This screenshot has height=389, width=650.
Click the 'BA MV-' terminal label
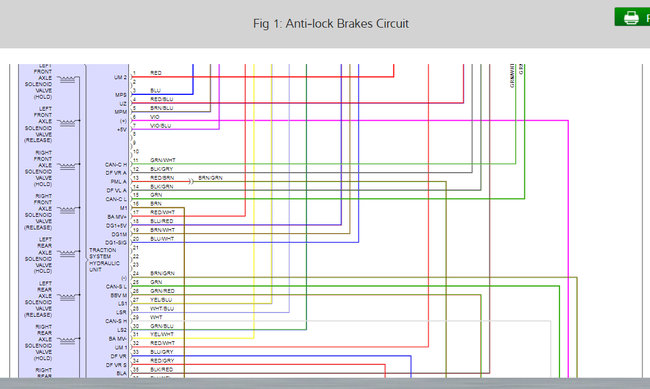[x=118, y=339]
